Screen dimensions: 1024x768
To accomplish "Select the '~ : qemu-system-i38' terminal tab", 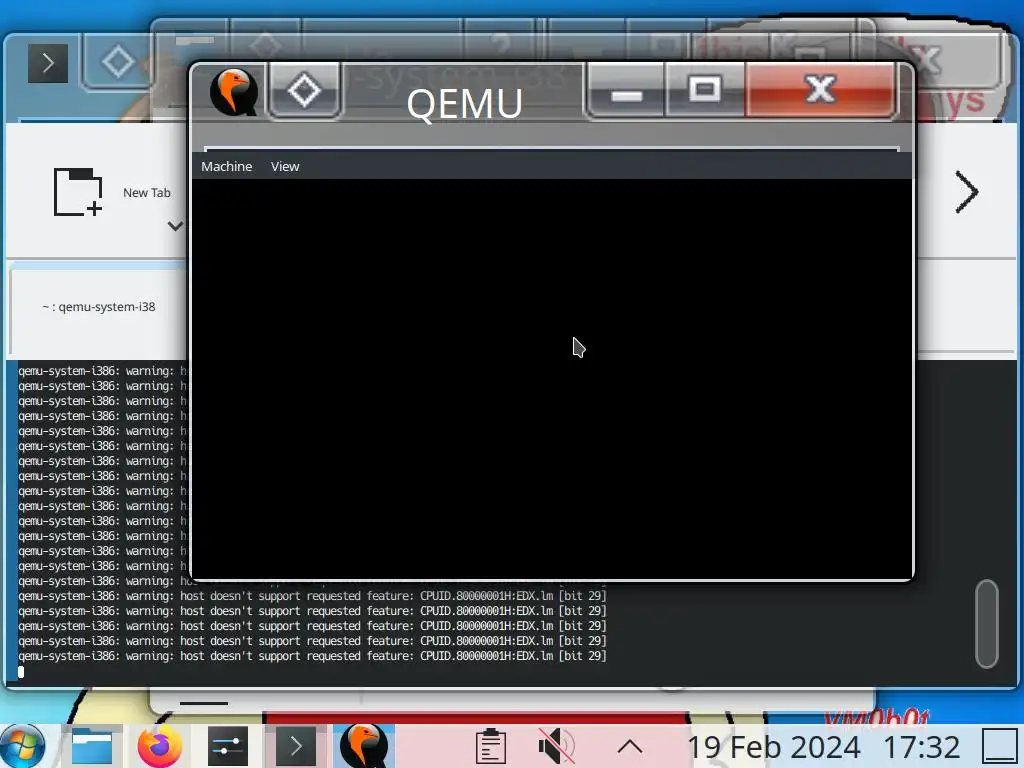I will tap(99, 307).
